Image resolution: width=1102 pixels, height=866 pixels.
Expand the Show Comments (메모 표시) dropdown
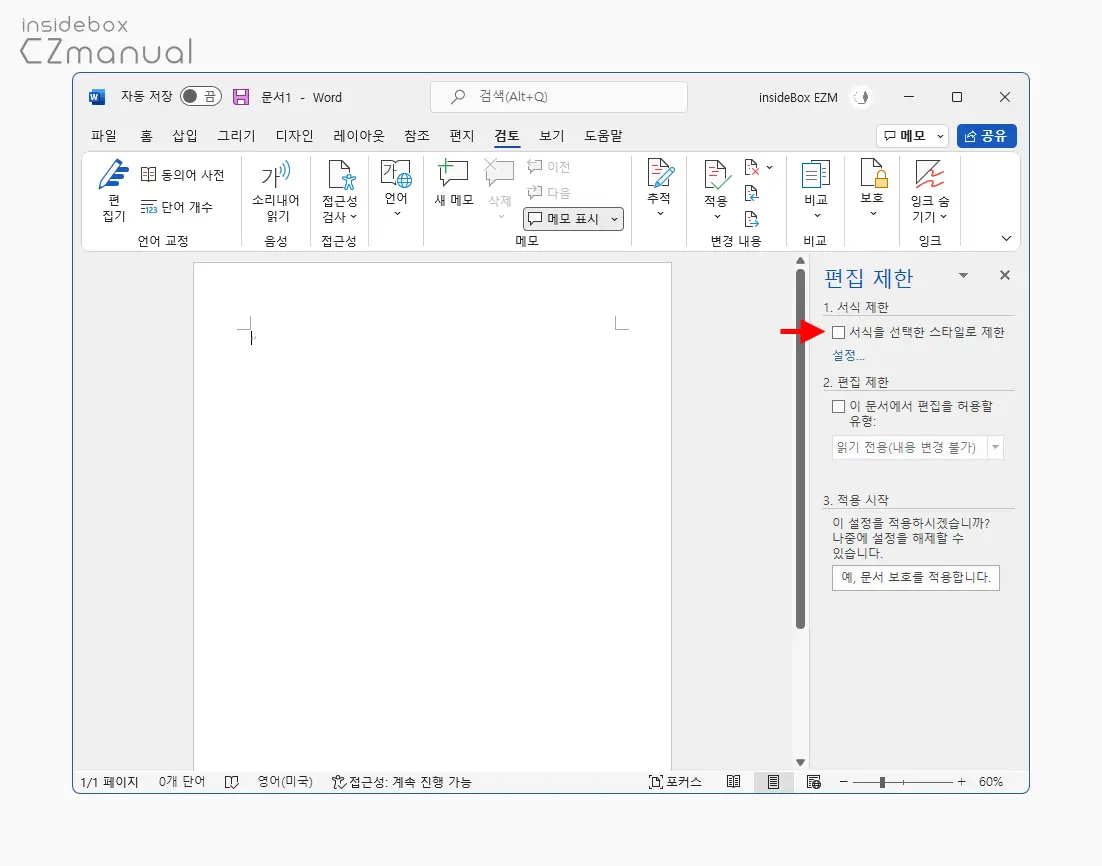coord(614,219)
